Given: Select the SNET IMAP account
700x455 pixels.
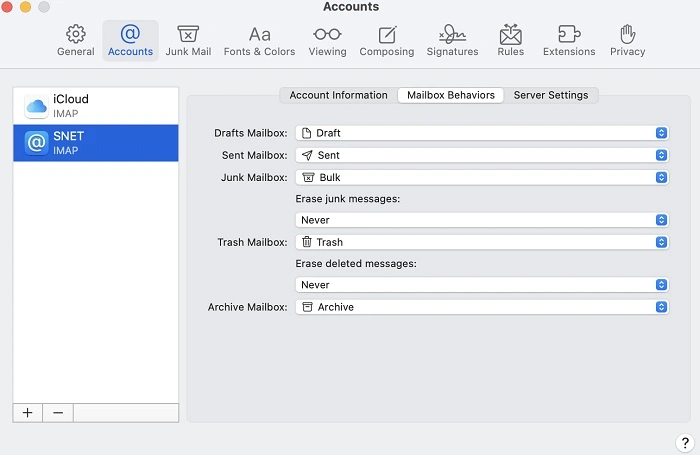Looking at the screenshot, I should [x=96, y=143].
